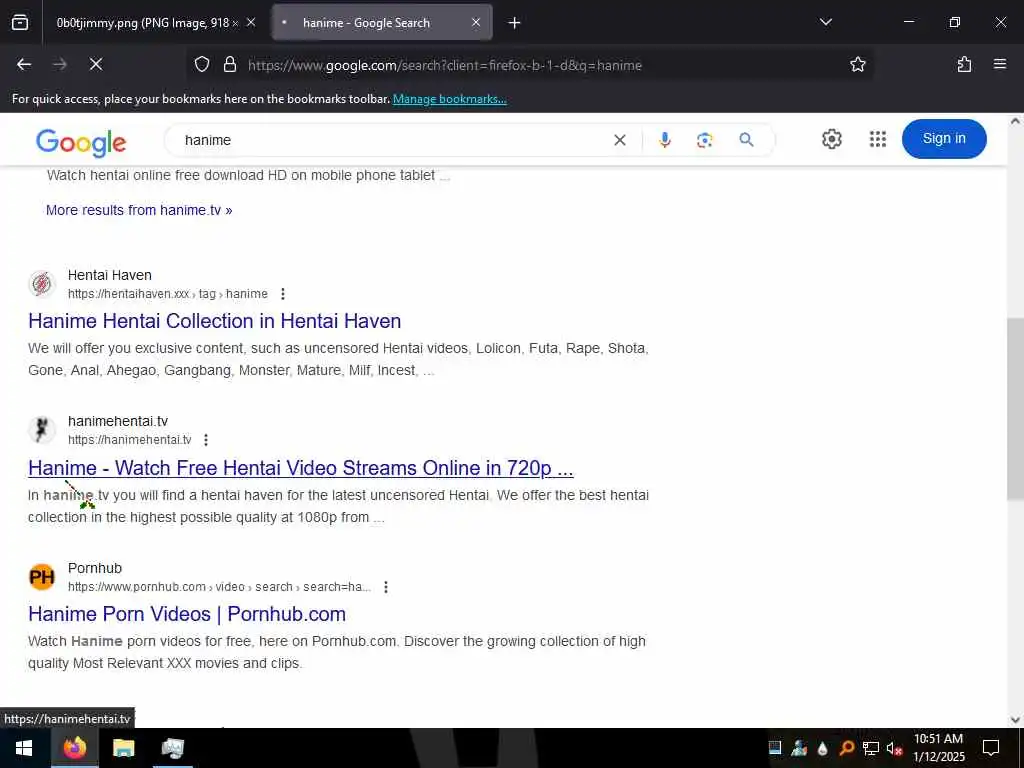Click into the Google search box
Viewport: 1024px width, 768px height.
tap(392, 140)
